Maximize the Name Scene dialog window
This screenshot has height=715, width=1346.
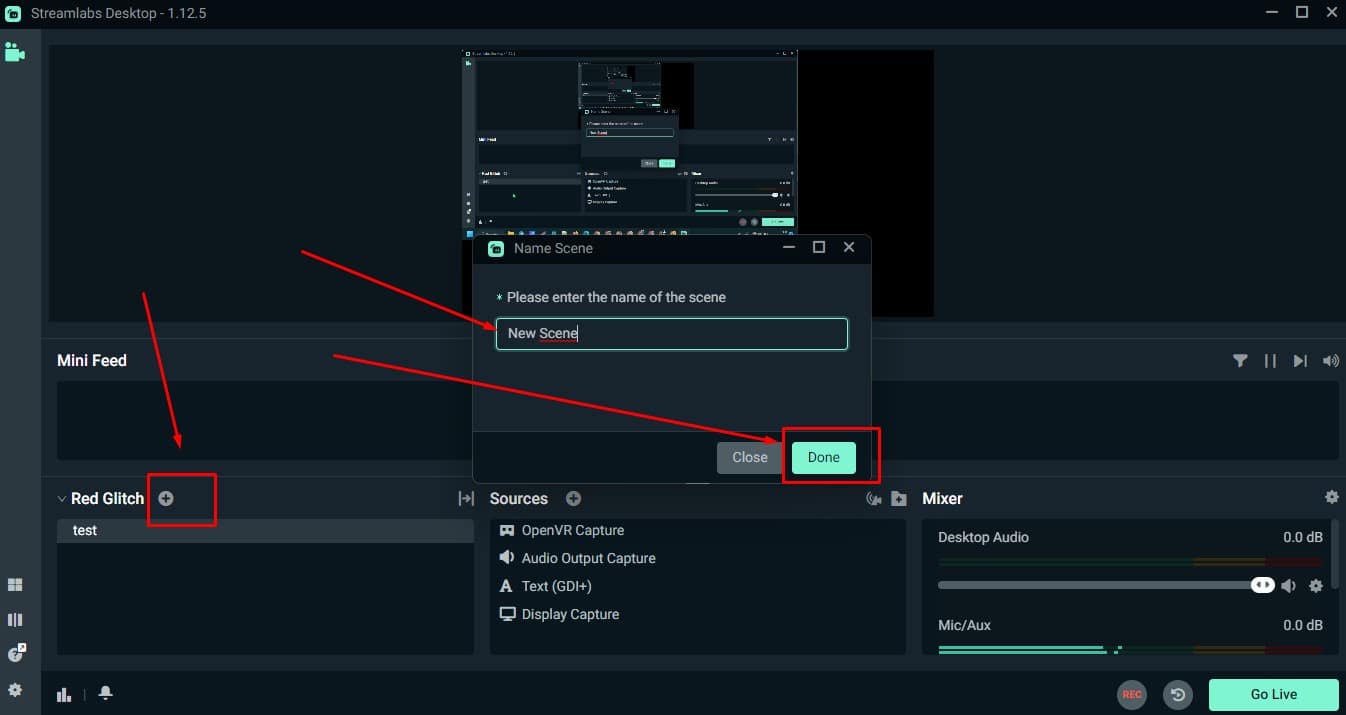click(819, 247)
